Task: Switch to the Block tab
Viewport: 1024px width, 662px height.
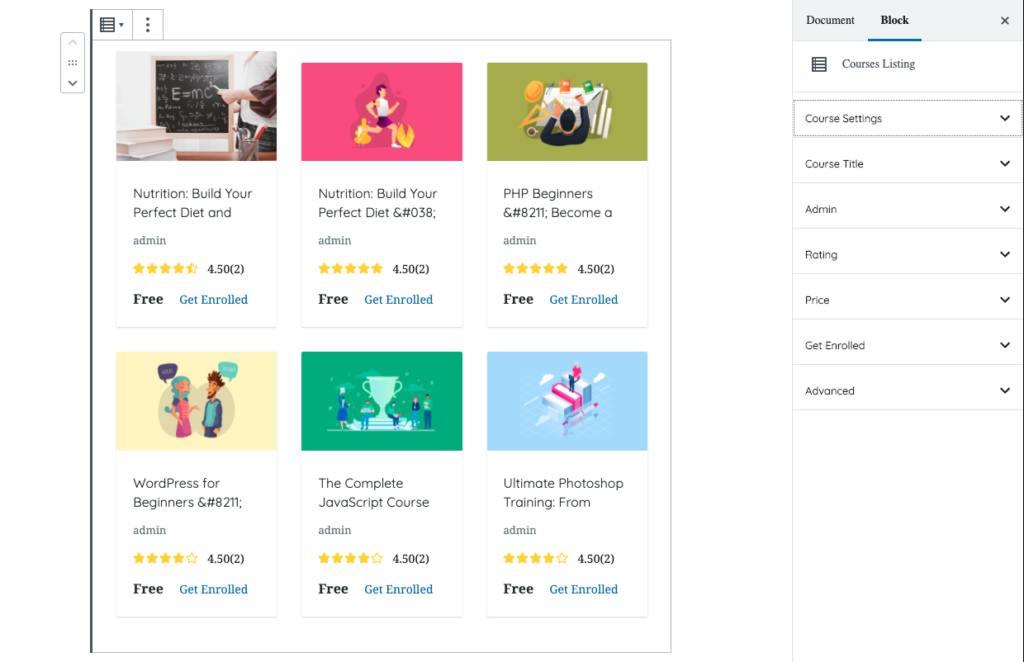Action: click(894, 20)
